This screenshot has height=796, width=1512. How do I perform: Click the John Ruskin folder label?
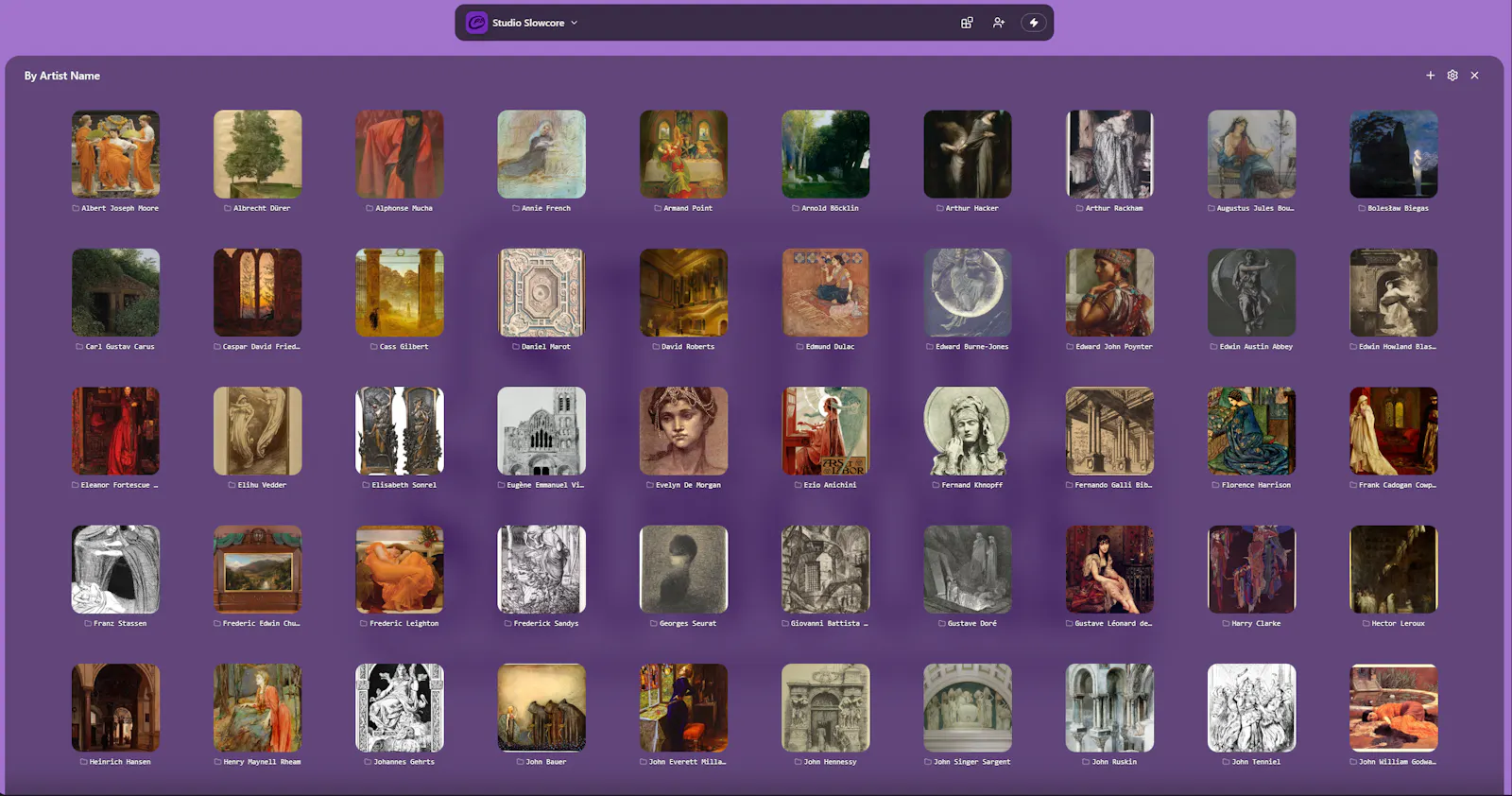(1109, 762)
